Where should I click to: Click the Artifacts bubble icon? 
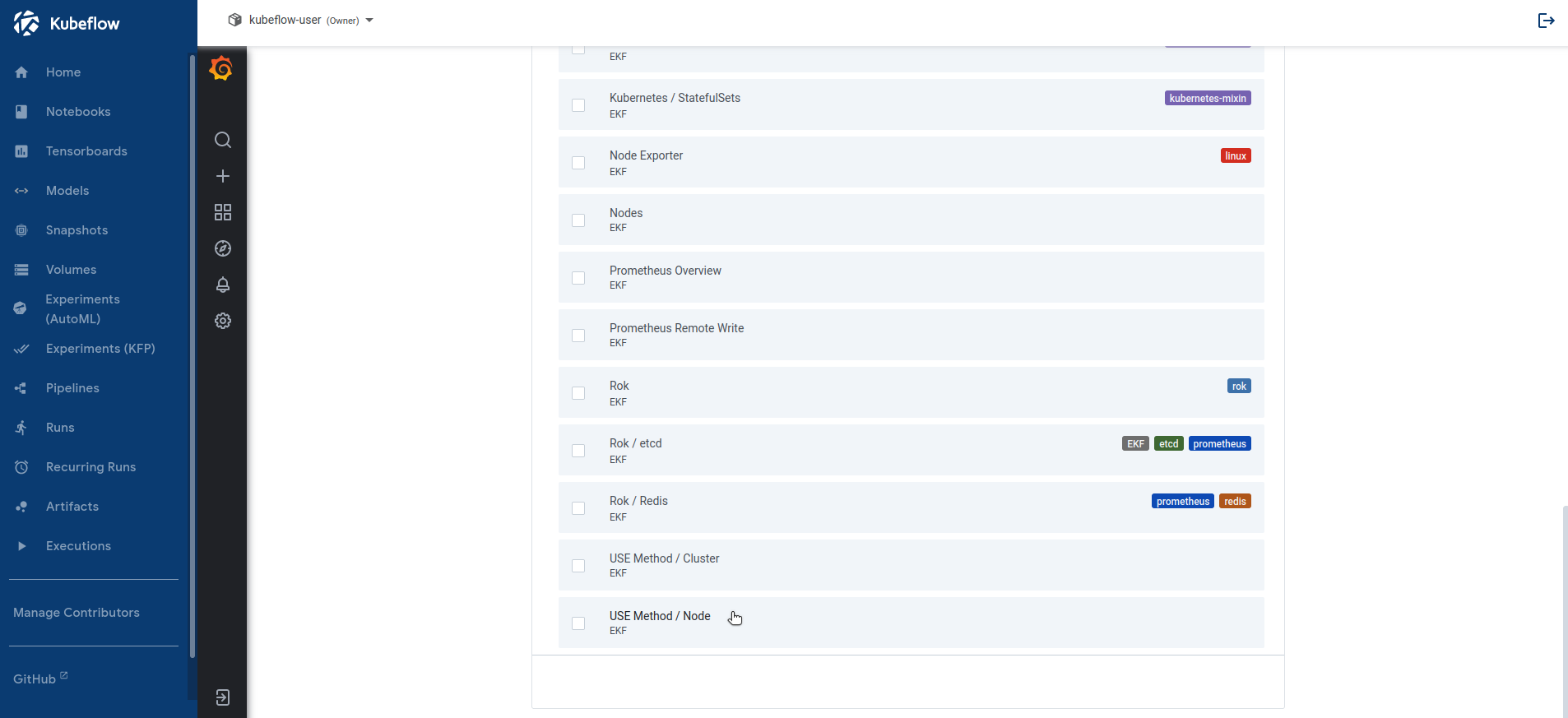[21, 507]
